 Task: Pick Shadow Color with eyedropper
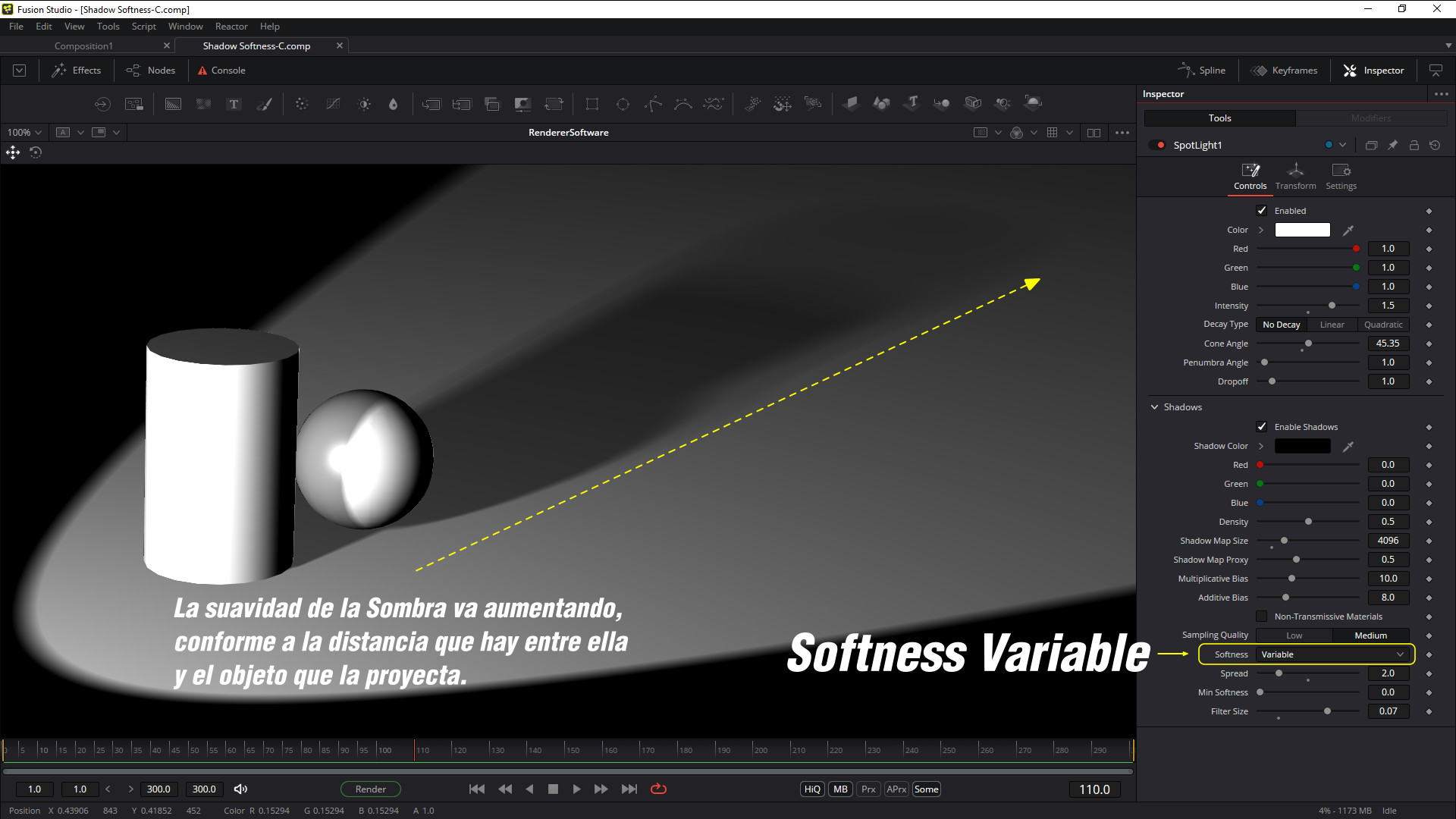pyautogui.click(x=1348, y=447)
